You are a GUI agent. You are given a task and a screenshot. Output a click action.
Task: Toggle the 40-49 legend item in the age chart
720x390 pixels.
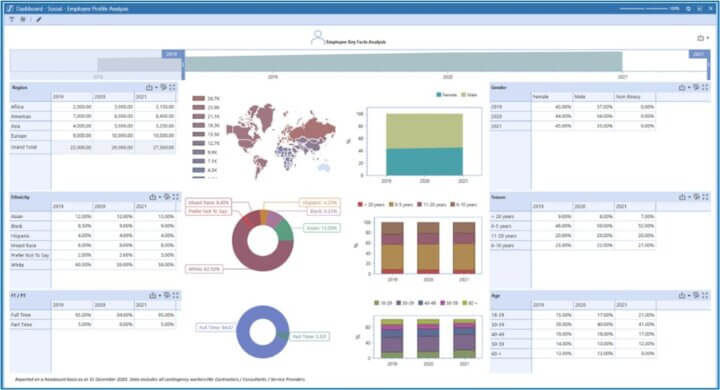click(427, 303)
